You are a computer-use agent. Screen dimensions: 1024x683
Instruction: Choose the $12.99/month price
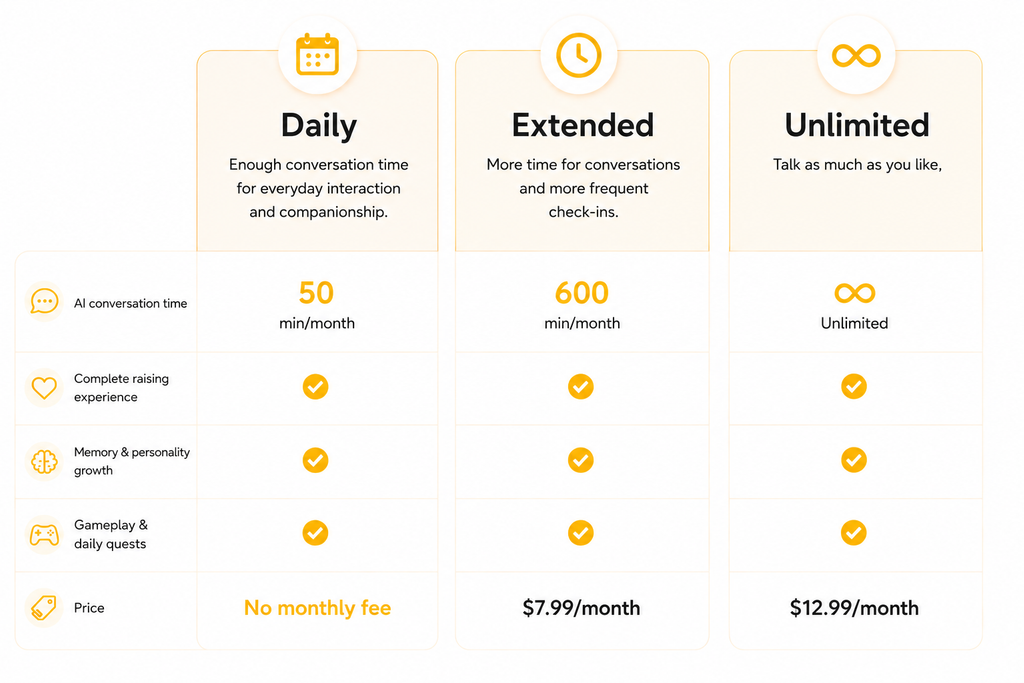854,608
